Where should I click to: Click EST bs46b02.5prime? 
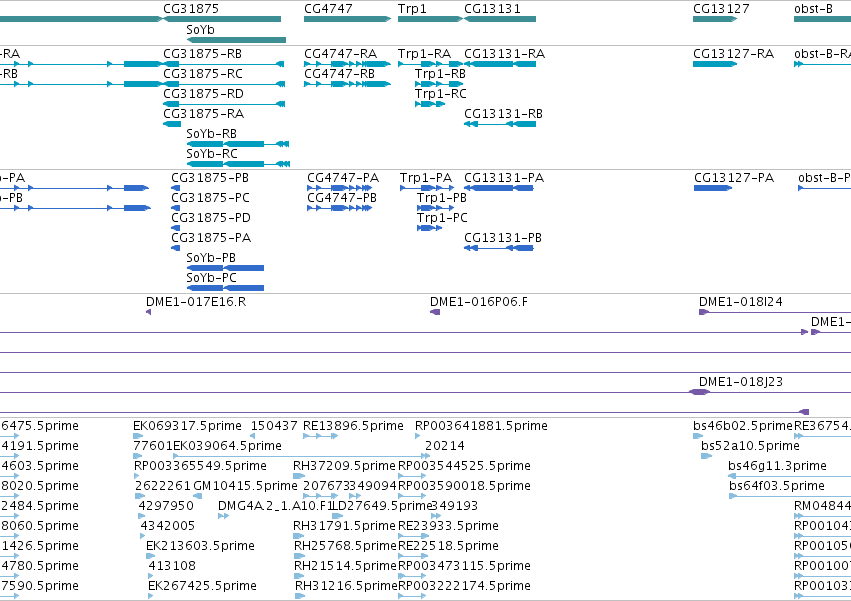pos(698,436)
